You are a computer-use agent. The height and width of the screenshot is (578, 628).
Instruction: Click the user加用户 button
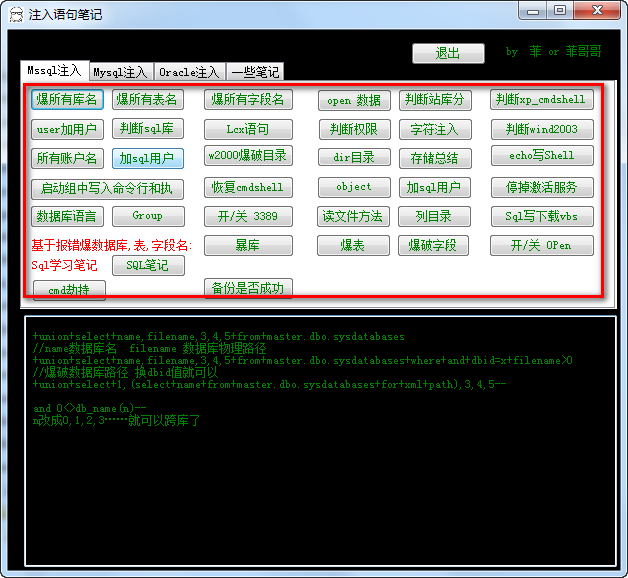point(67,129)
